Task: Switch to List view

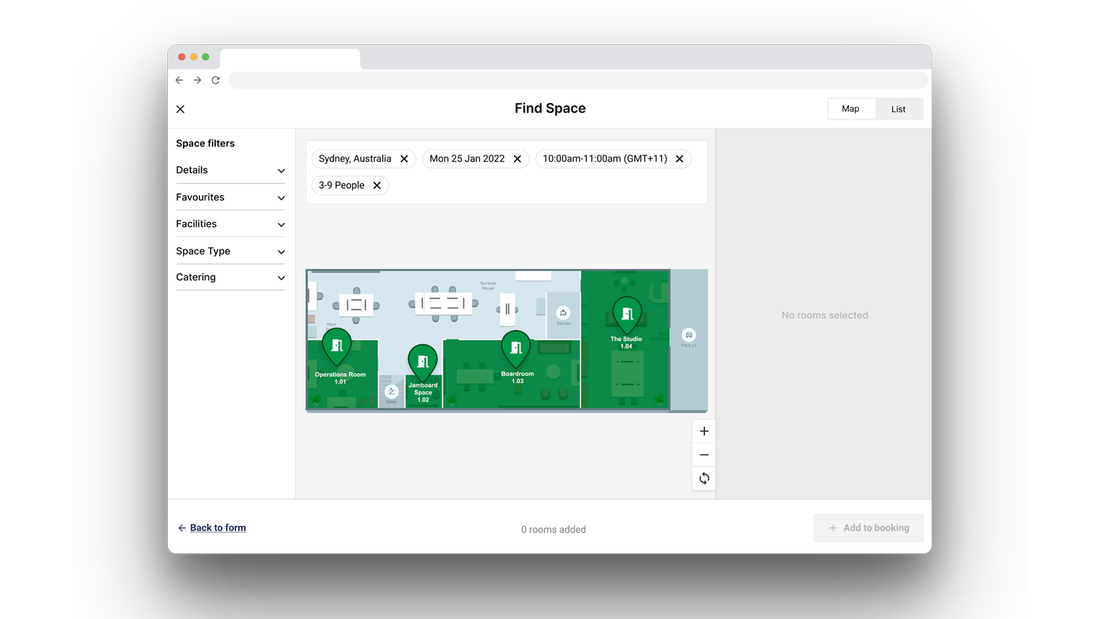Action: (897, 108)
